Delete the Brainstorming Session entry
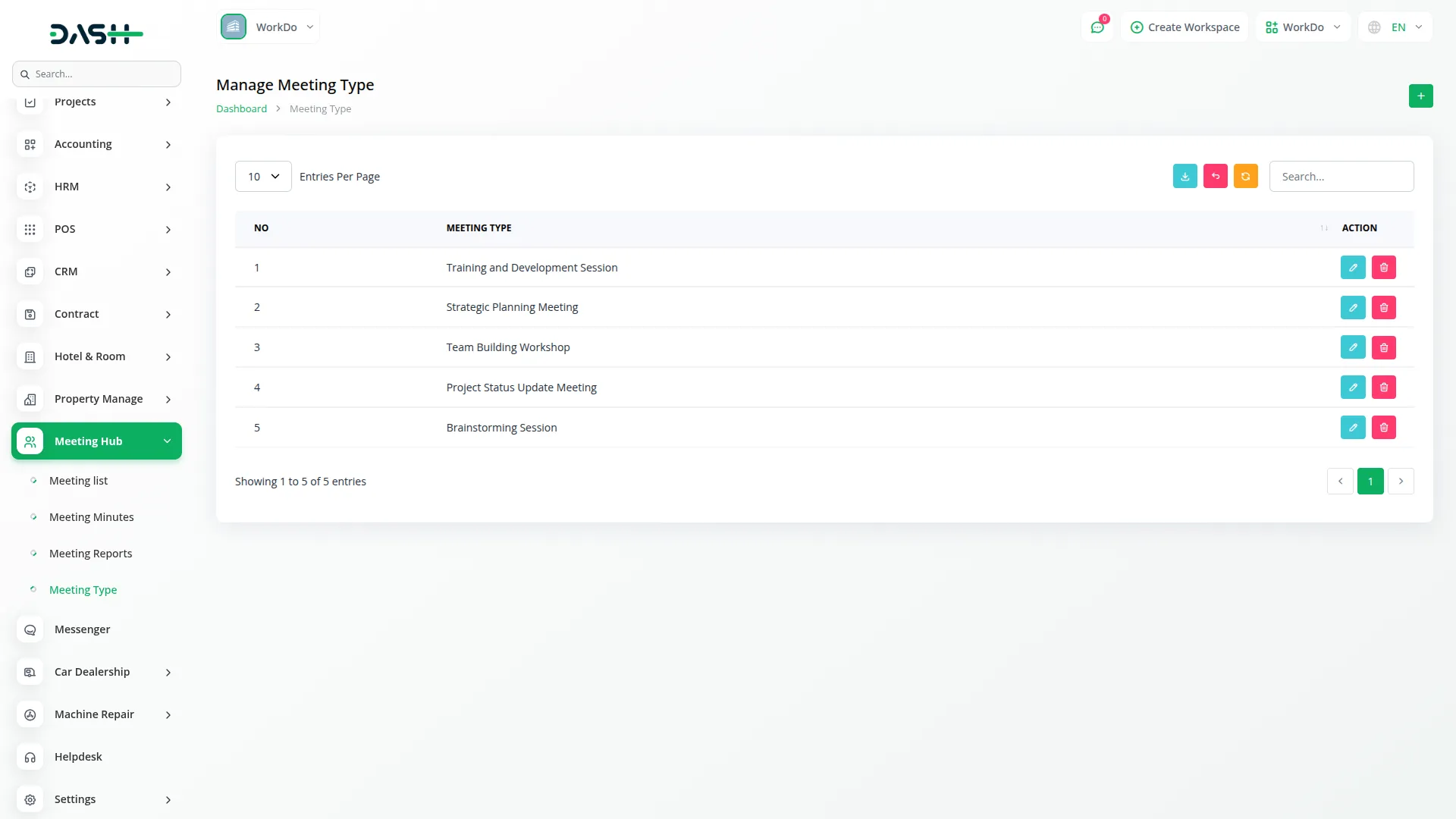 [1383, 428]
